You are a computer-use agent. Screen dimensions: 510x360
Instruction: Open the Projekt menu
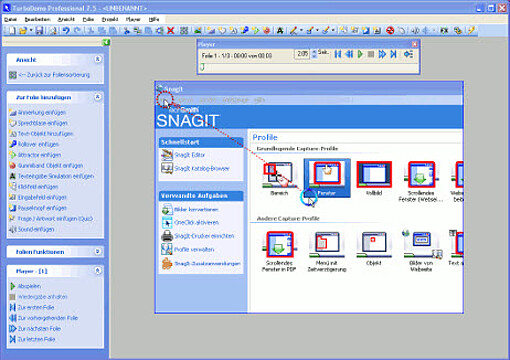[x=110, y=19]
